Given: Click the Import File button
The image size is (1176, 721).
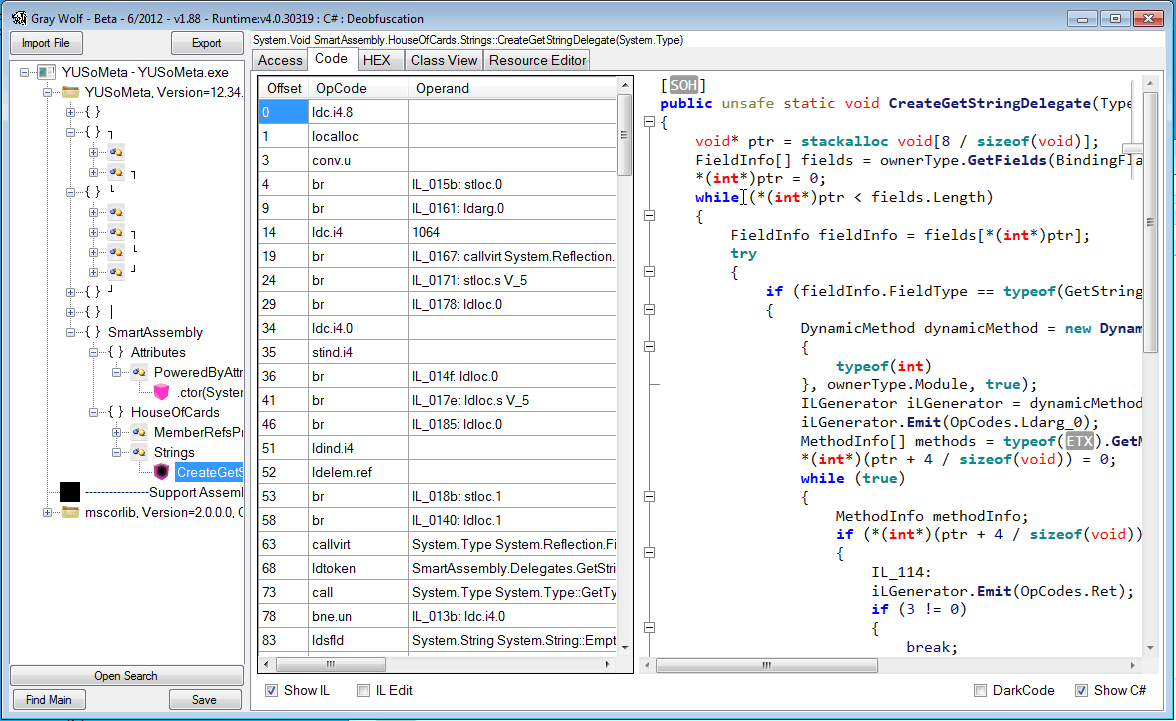Looking at the screenshot, I should point(46,43).
